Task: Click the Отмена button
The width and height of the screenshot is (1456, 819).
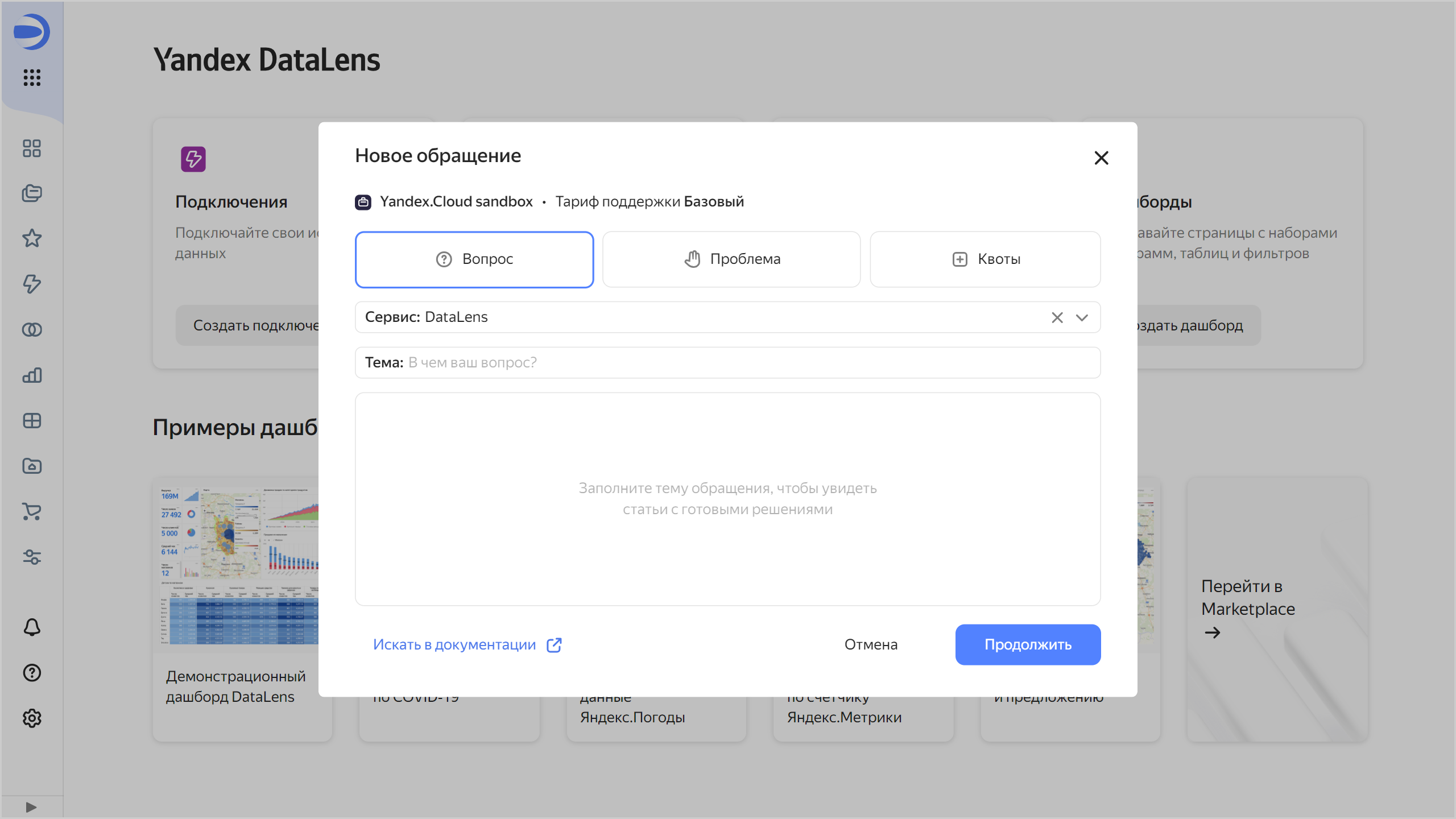Action: tap(871, 644)
